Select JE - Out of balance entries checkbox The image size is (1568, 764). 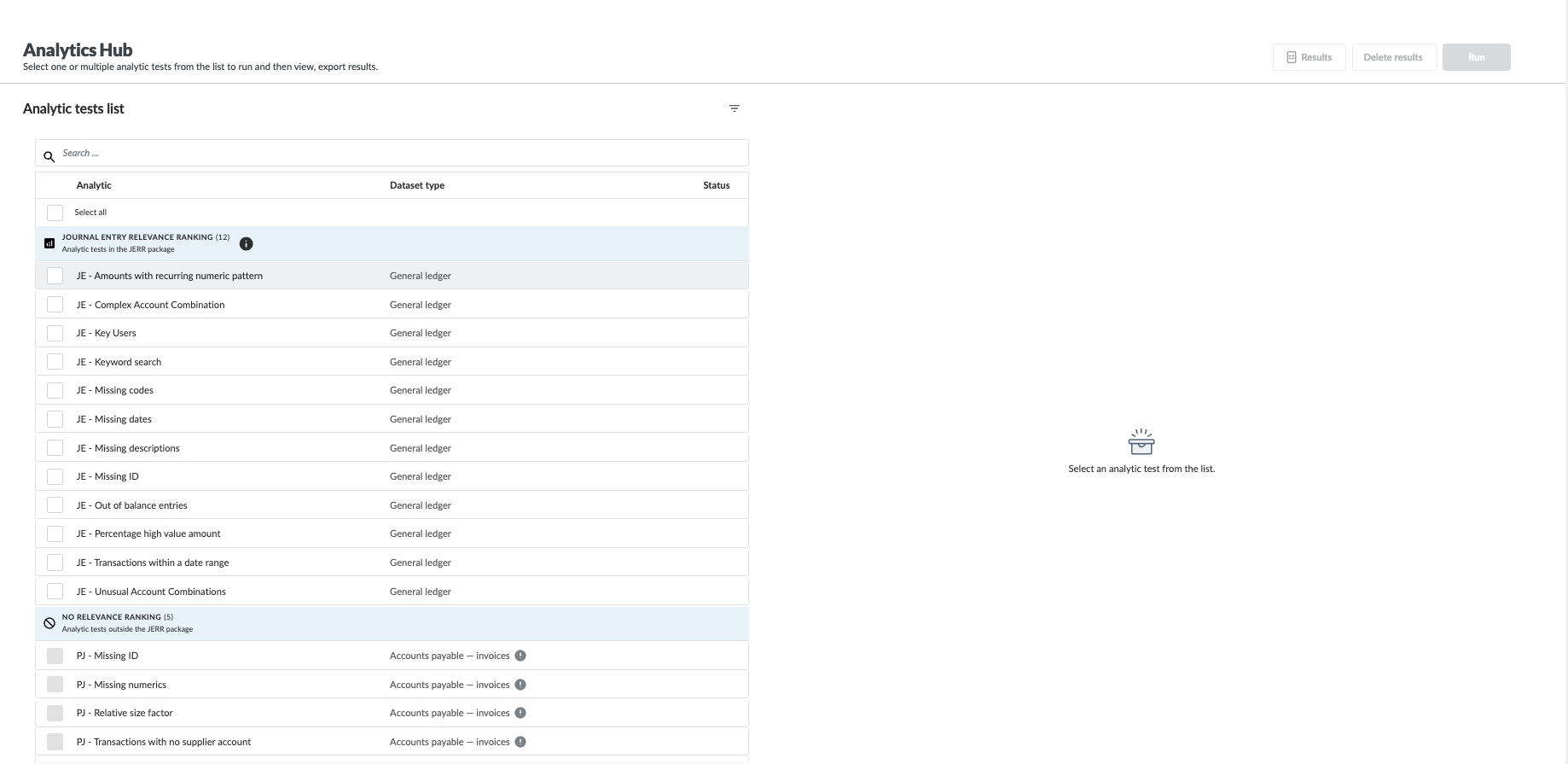click(55, 505)
